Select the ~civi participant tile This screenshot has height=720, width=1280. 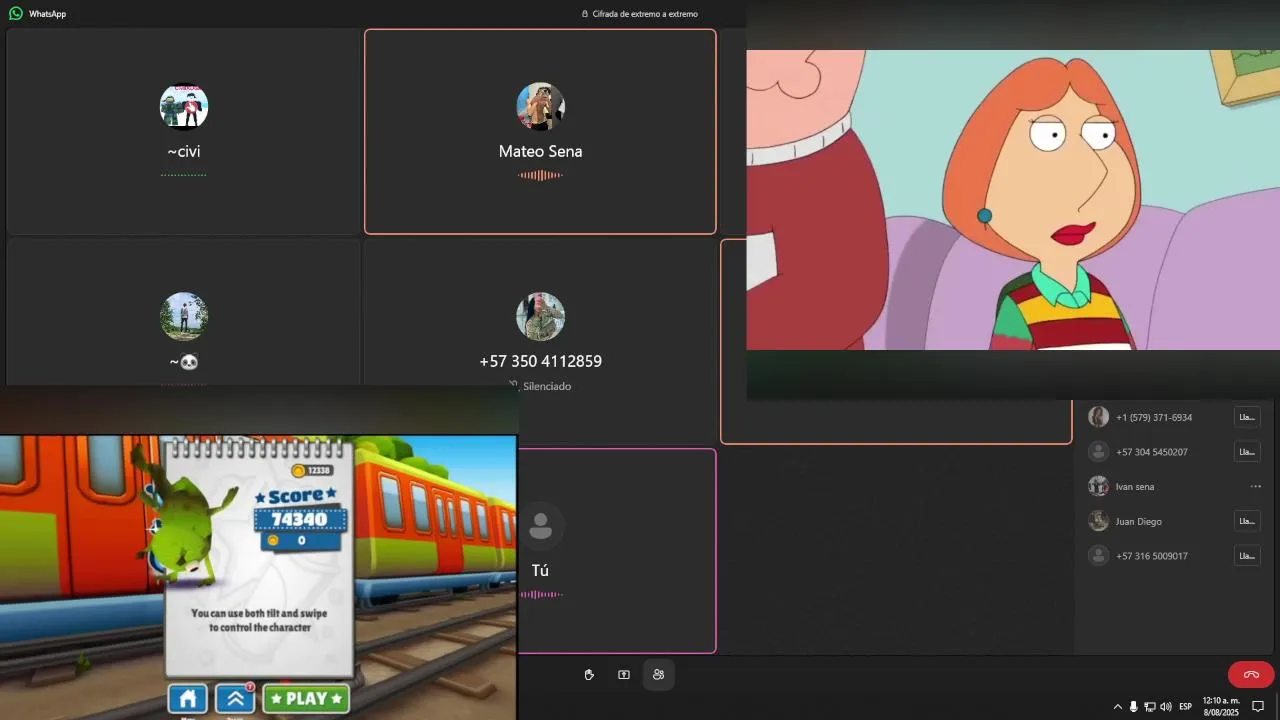click(x=183, y=132)
